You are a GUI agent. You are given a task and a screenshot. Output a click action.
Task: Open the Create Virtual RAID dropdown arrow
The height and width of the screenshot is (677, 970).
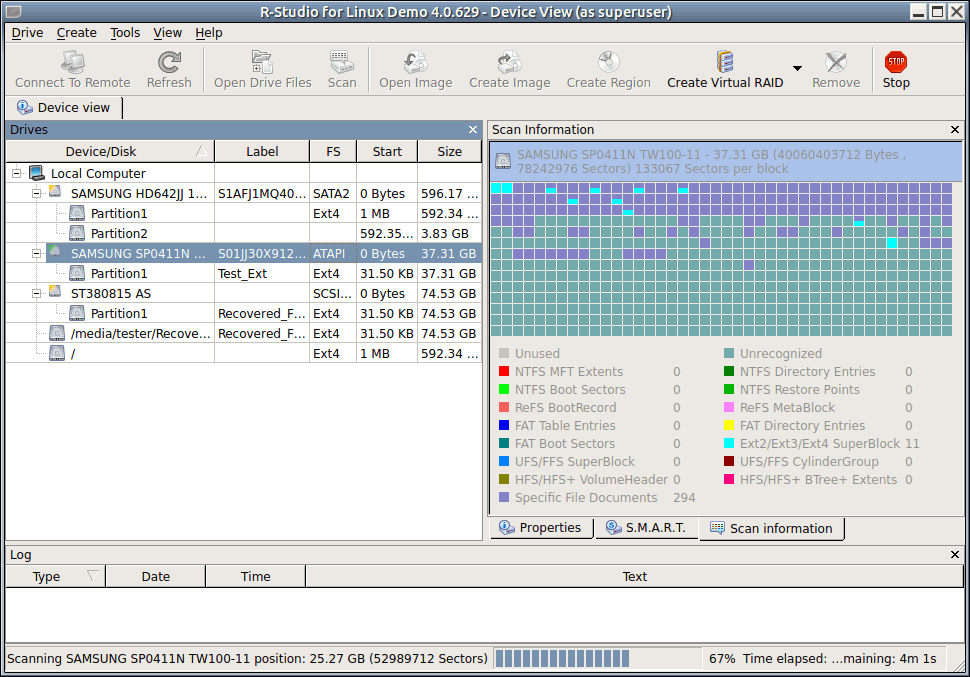point(797,68)
